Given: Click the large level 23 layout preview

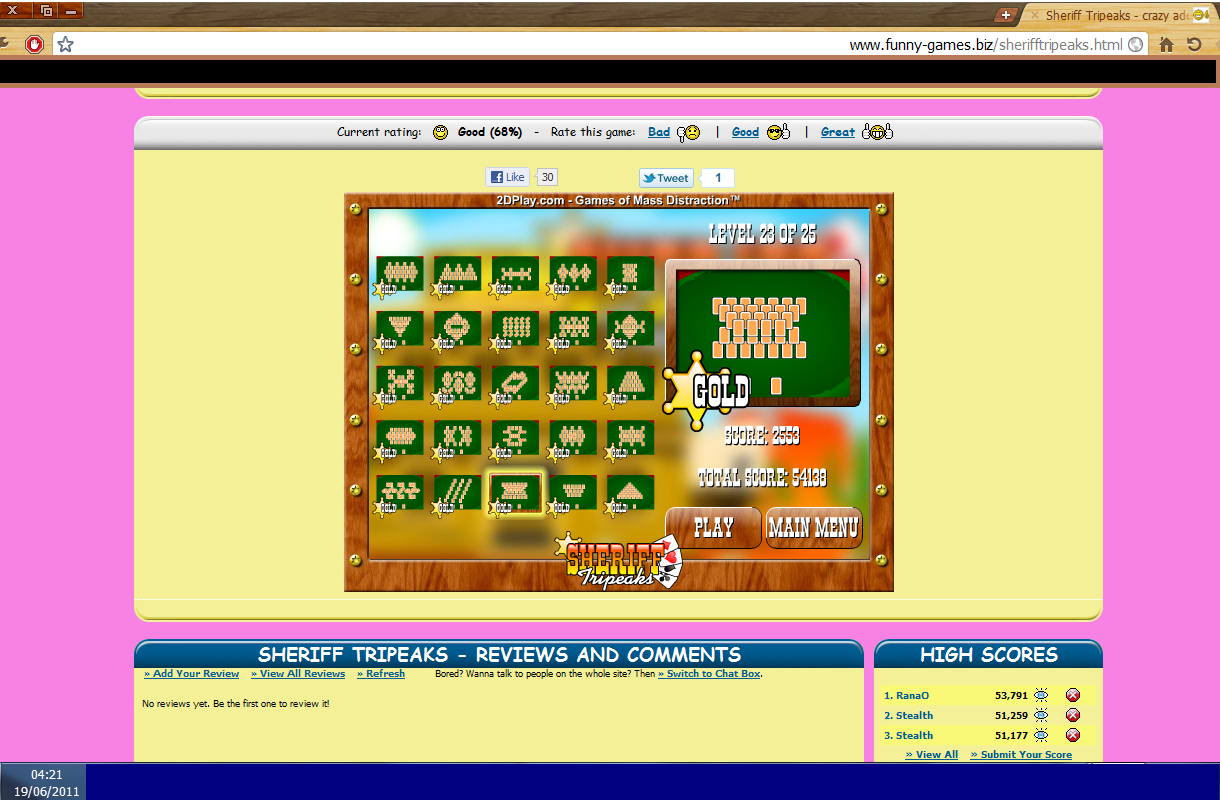Looking at the screenshot, I should (764, 332).
